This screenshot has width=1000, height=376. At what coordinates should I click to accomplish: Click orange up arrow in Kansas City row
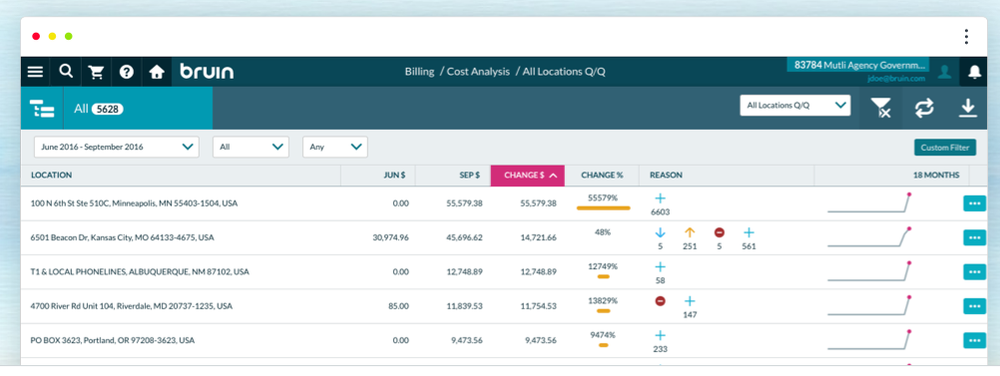pos(689,233)
